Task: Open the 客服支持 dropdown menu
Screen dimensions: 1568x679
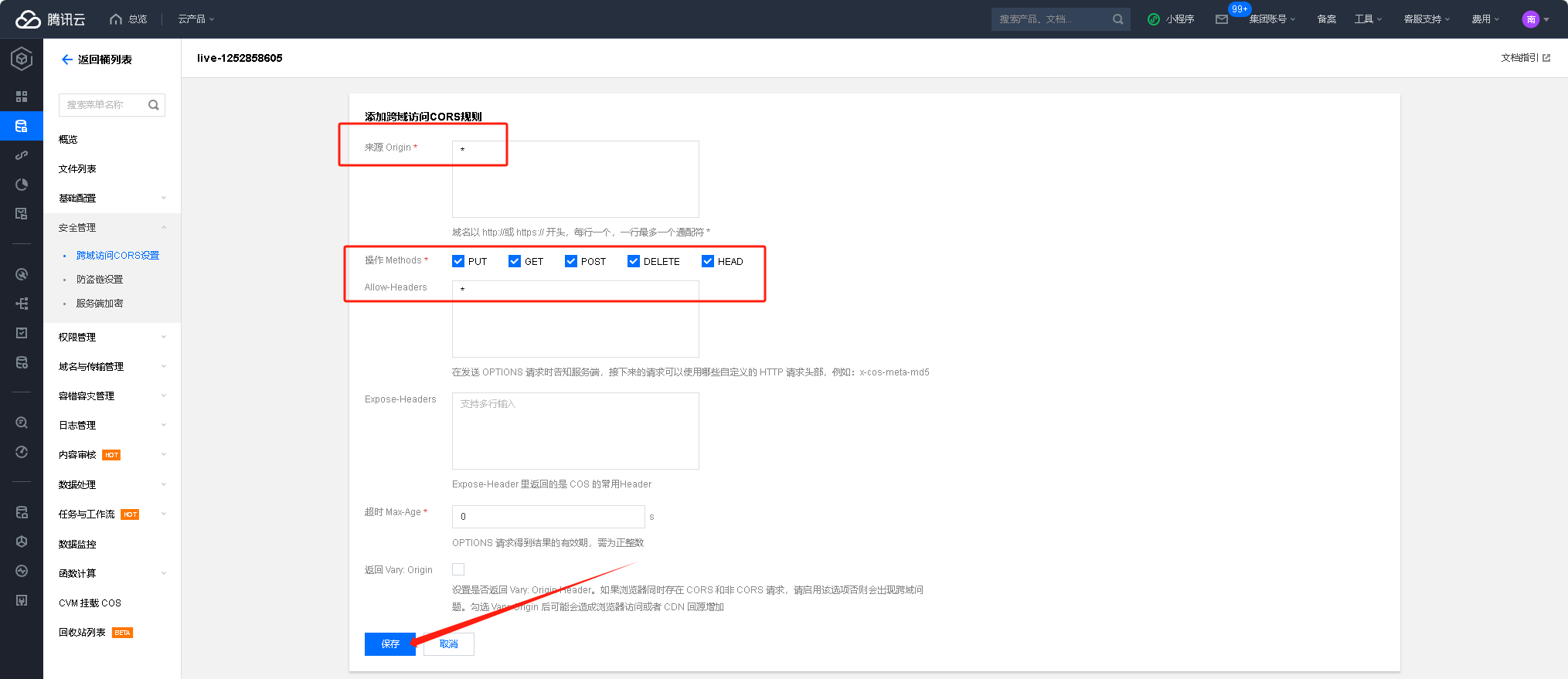Action: 1427,19
